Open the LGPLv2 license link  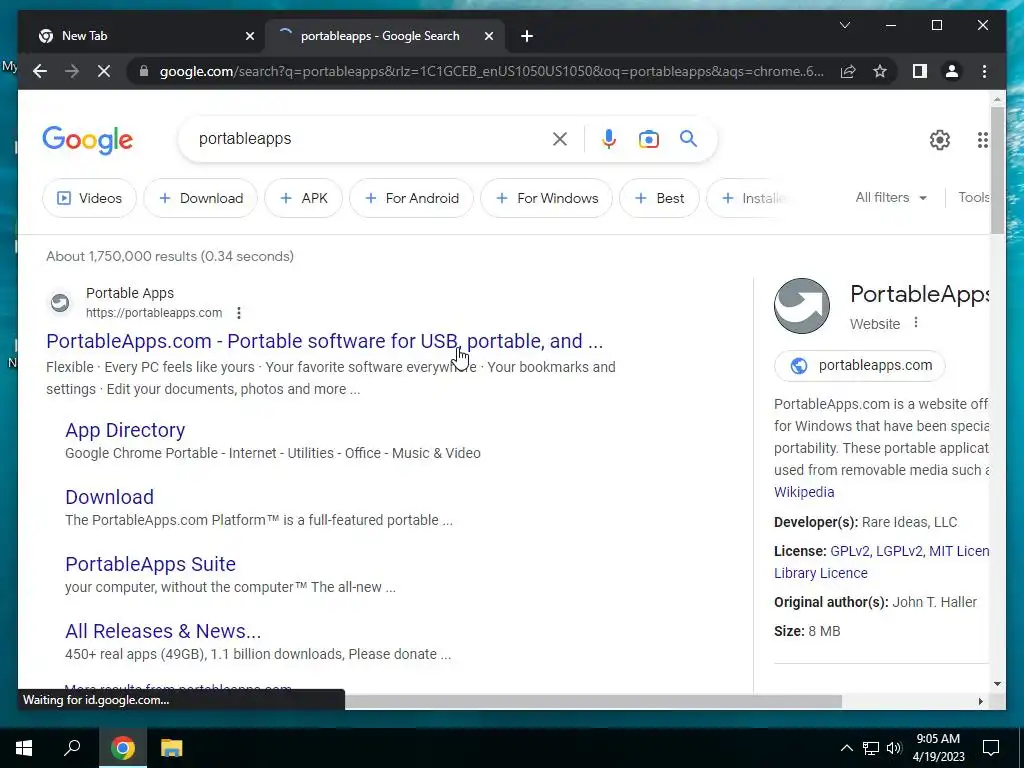(899, 551)
